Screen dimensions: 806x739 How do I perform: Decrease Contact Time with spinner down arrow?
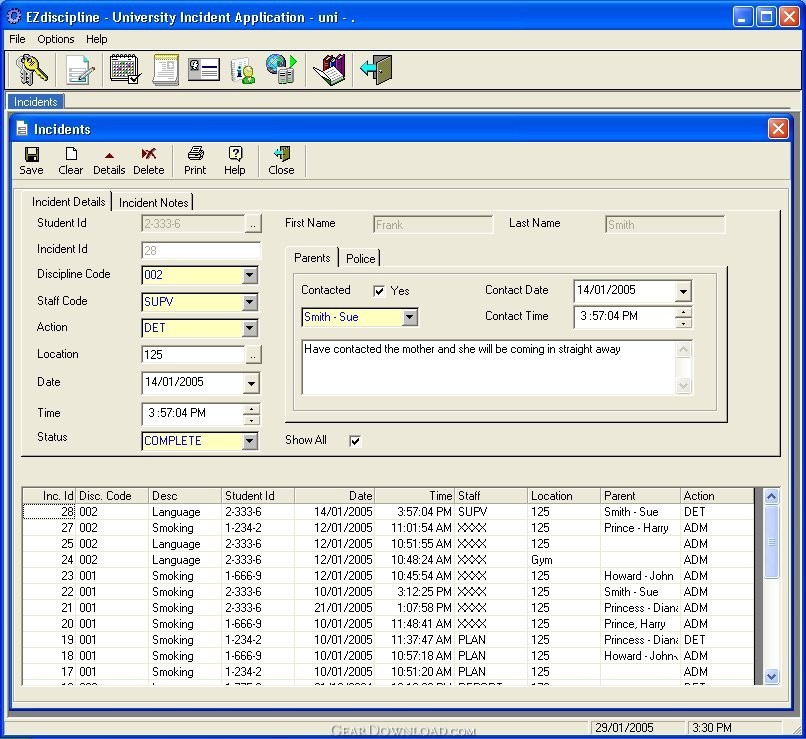[683, 323]
